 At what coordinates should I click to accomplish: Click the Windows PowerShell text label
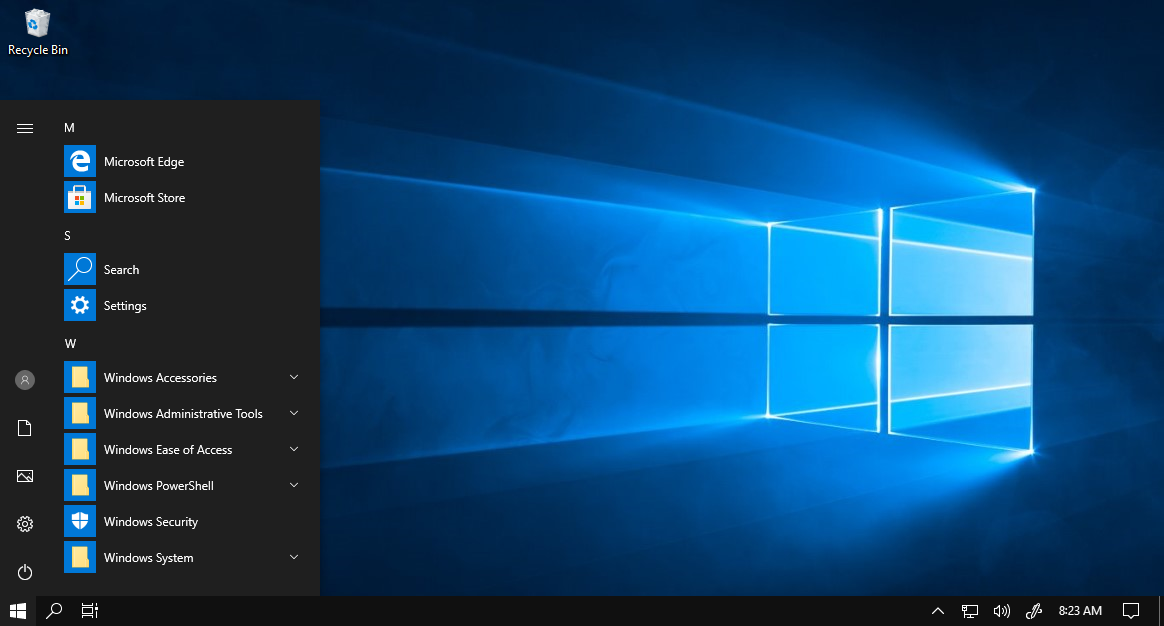159,486
